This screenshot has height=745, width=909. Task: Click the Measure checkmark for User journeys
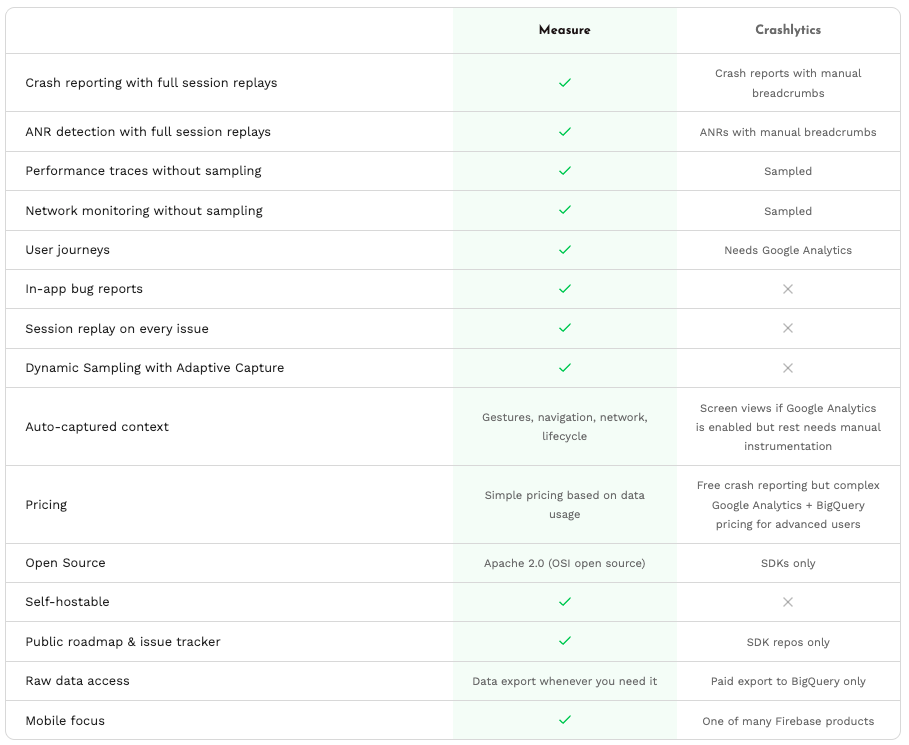(x=565, y=250)
